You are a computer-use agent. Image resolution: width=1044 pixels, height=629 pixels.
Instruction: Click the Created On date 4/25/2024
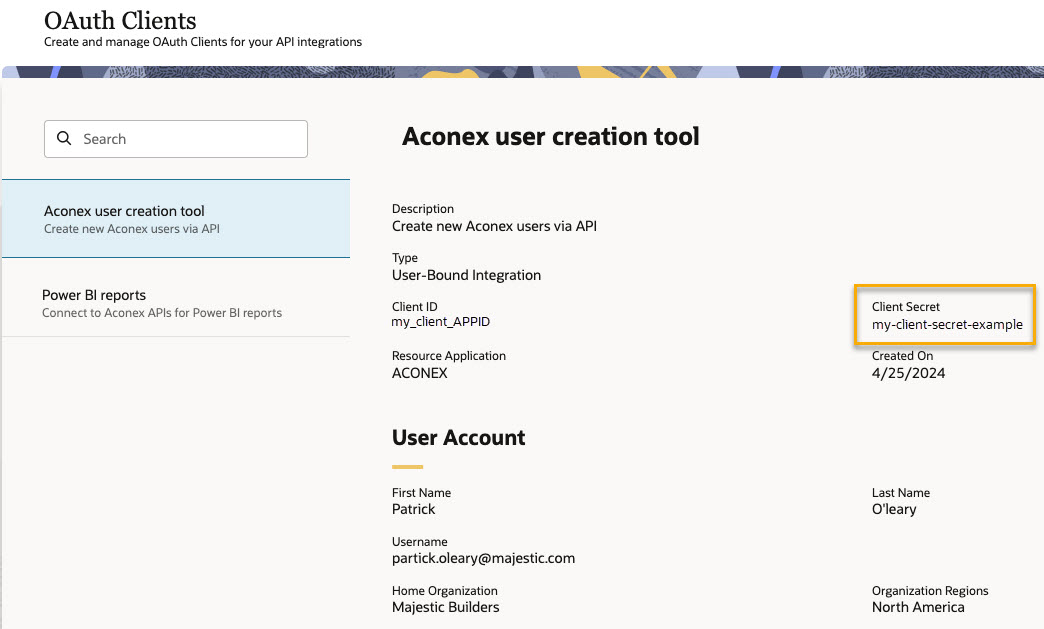point(908,373)
